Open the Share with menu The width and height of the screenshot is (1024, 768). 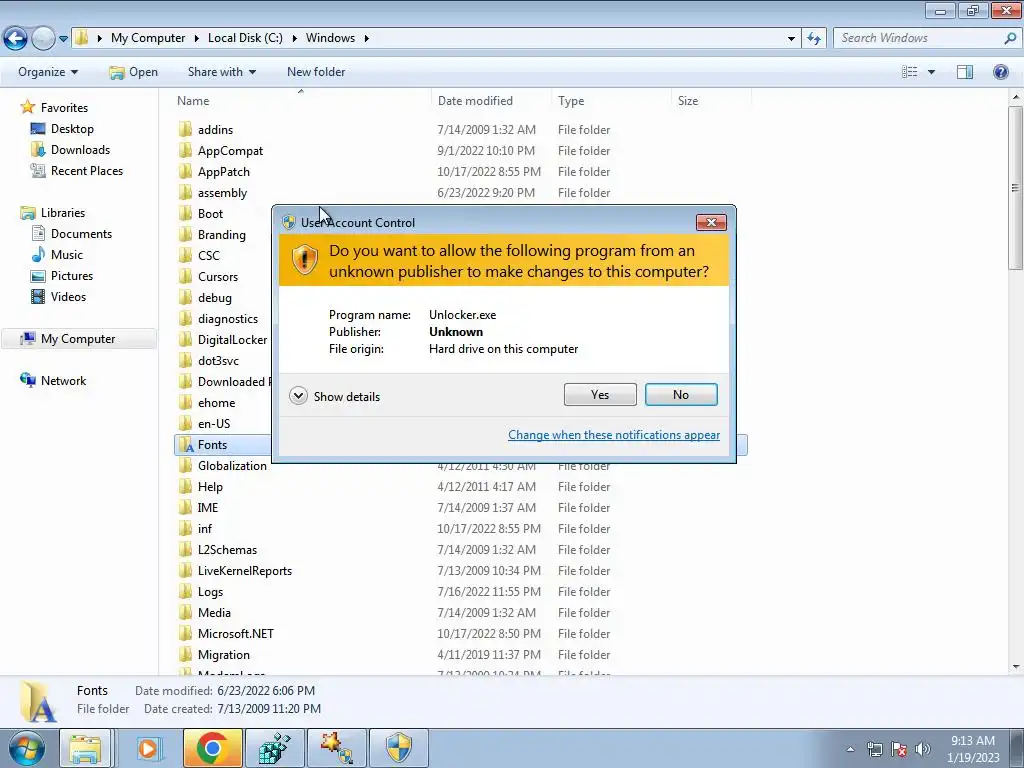tap(221, 72)
